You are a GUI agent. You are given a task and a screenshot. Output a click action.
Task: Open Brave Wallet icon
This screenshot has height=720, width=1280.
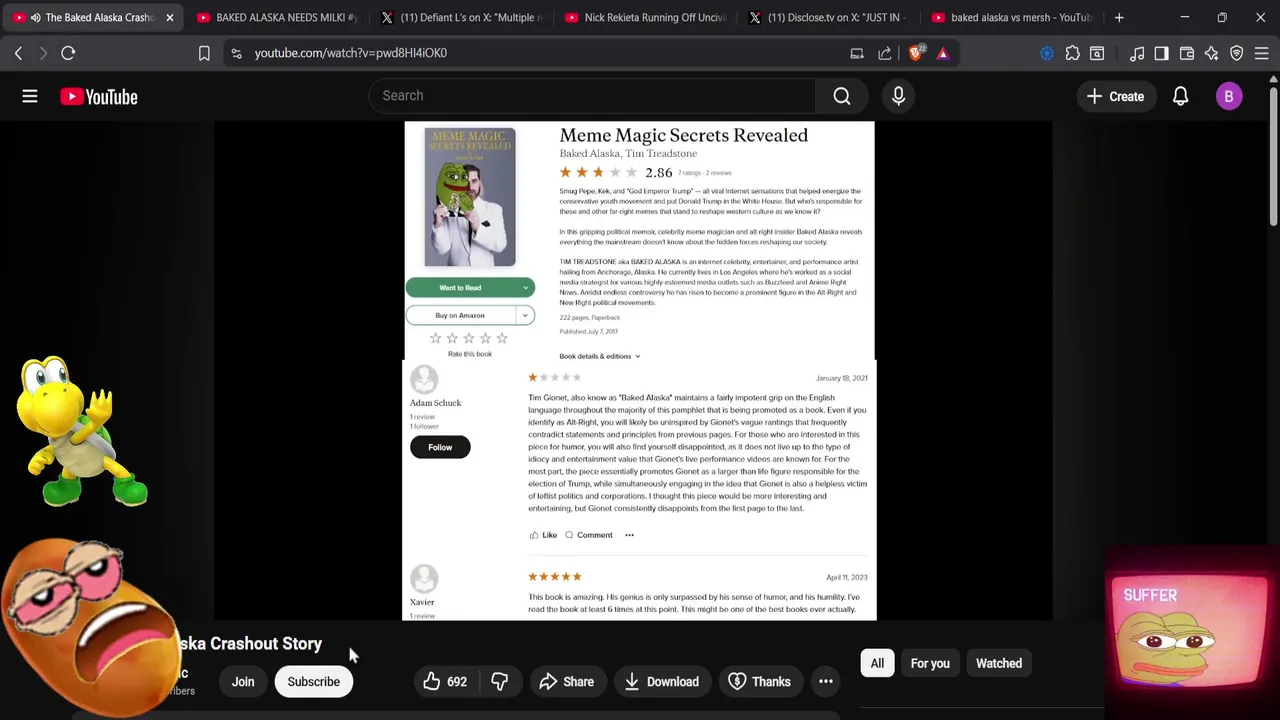pos(1187,53)
